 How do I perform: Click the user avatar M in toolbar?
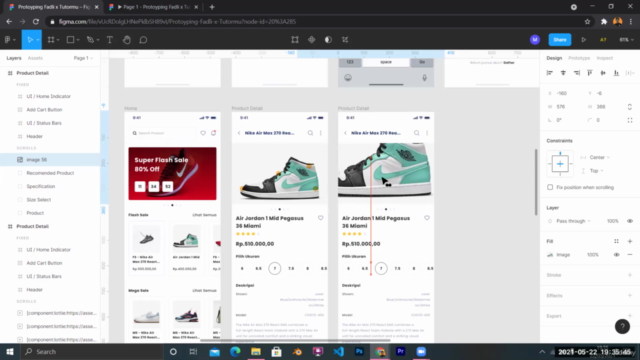(535, 40)
